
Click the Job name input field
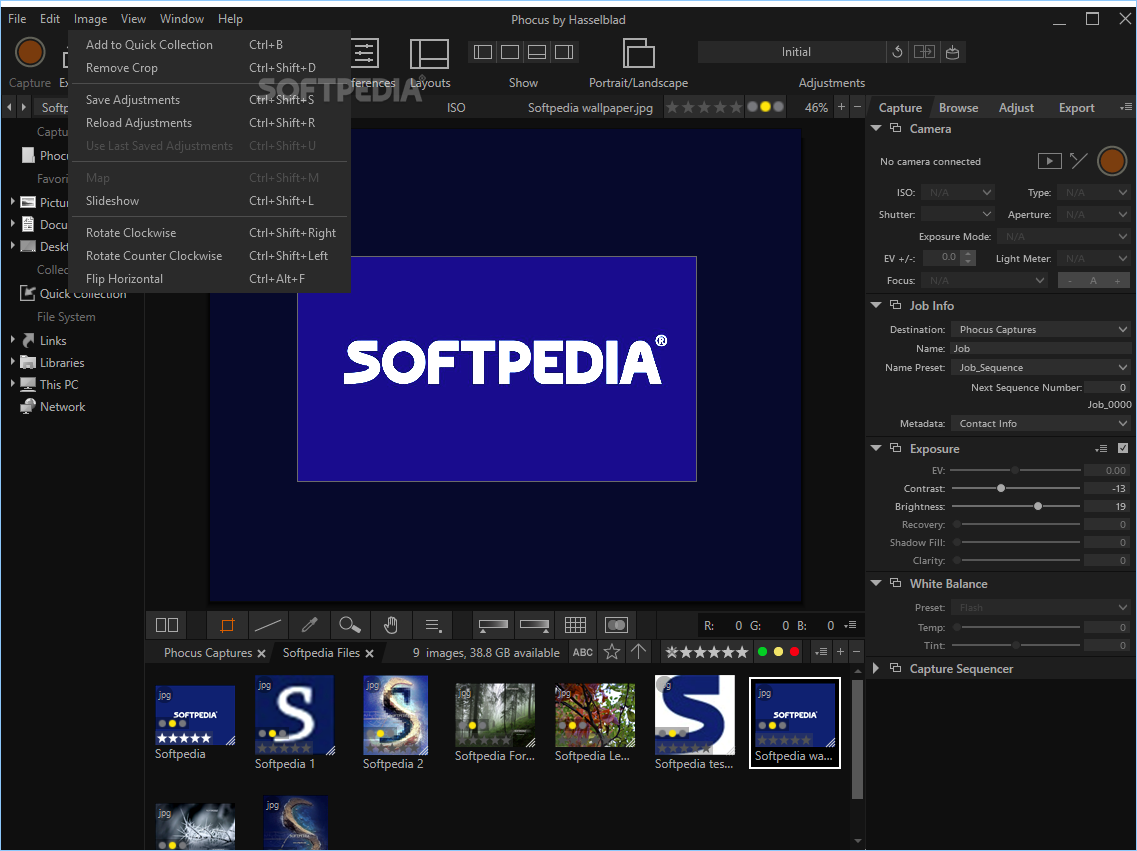tap(1041, 349)
